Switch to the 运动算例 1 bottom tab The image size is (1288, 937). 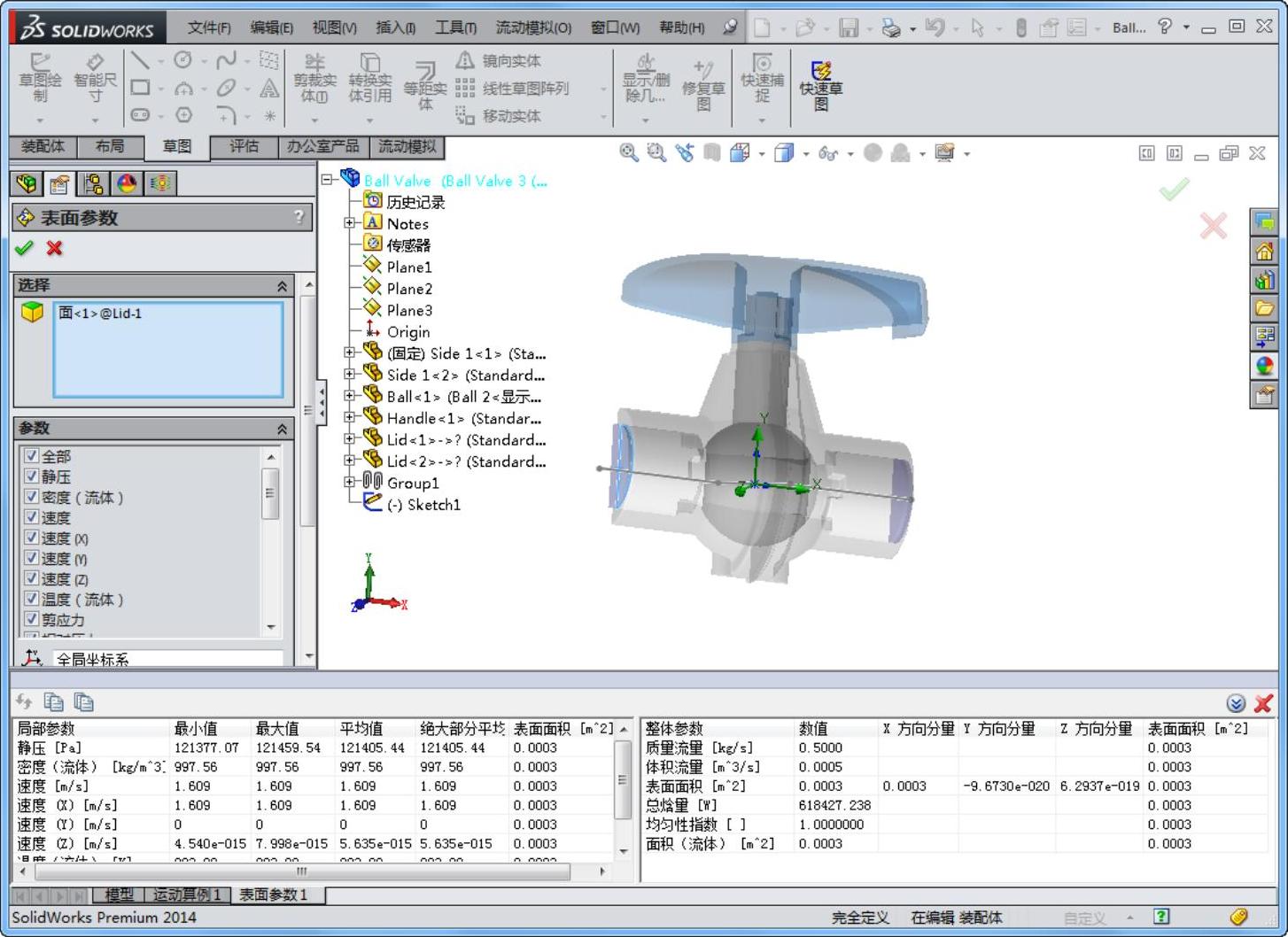tap(187, 894)
